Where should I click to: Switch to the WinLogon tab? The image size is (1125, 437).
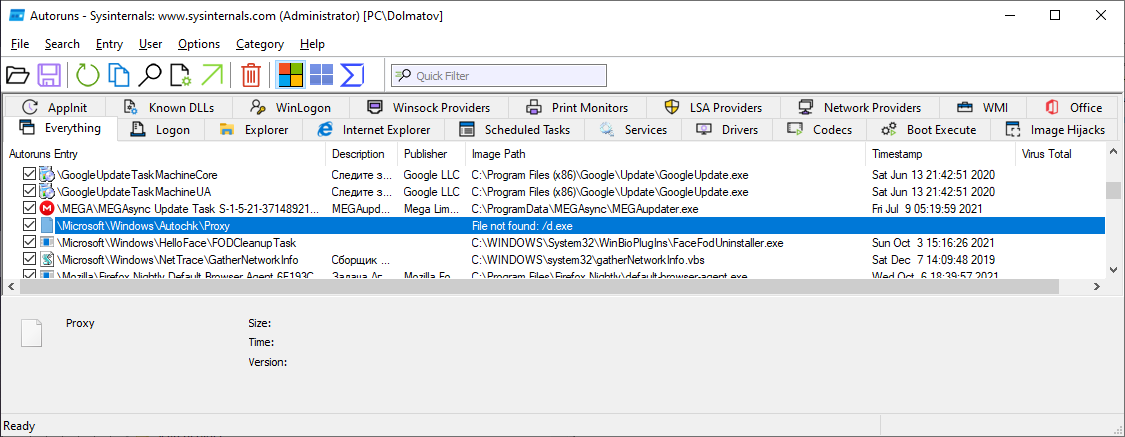coord(291,108)
